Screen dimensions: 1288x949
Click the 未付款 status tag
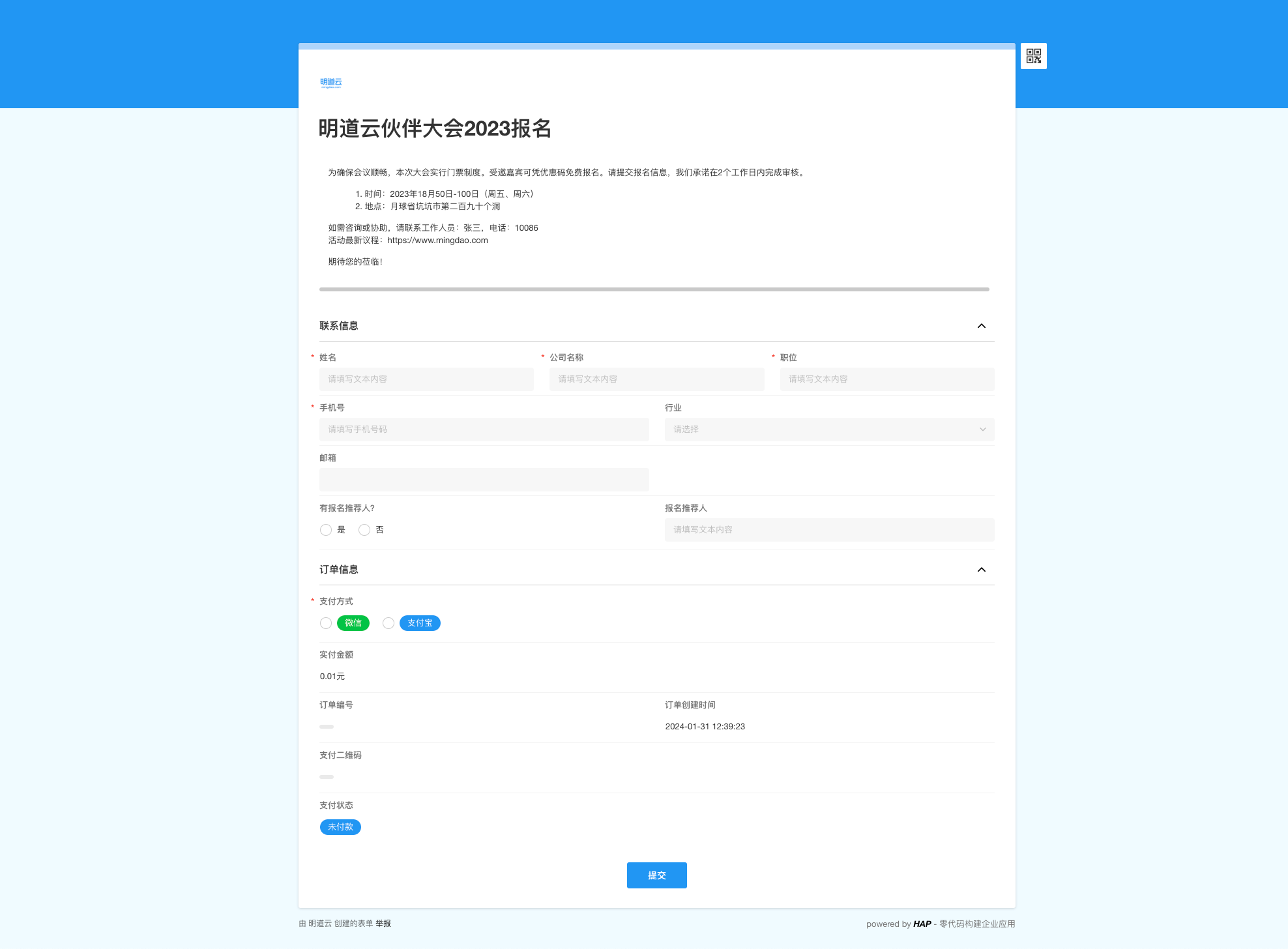tap(340, 827)
